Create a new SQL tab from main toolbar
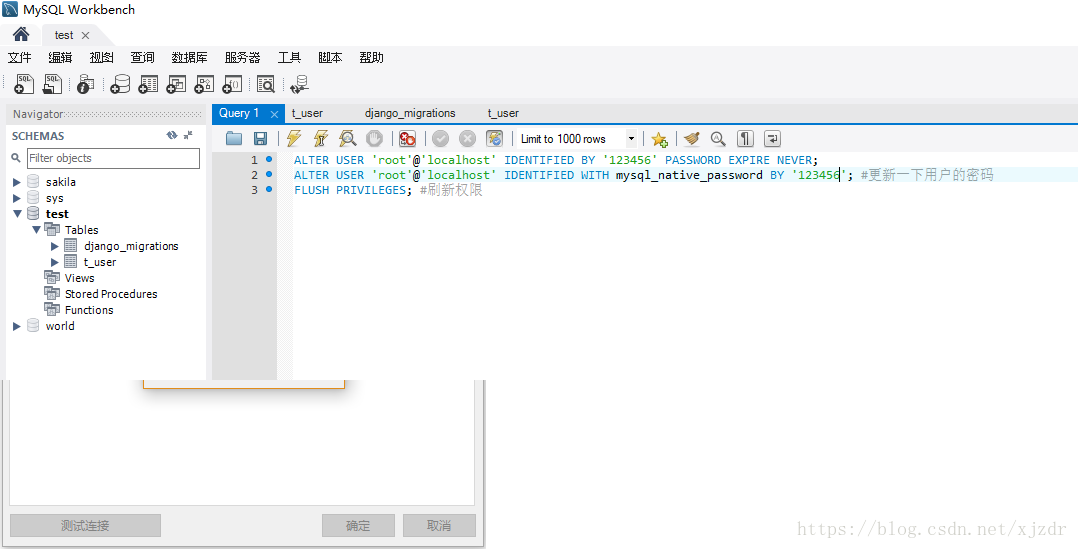The image size is (1078, 549). coord(24,84)
